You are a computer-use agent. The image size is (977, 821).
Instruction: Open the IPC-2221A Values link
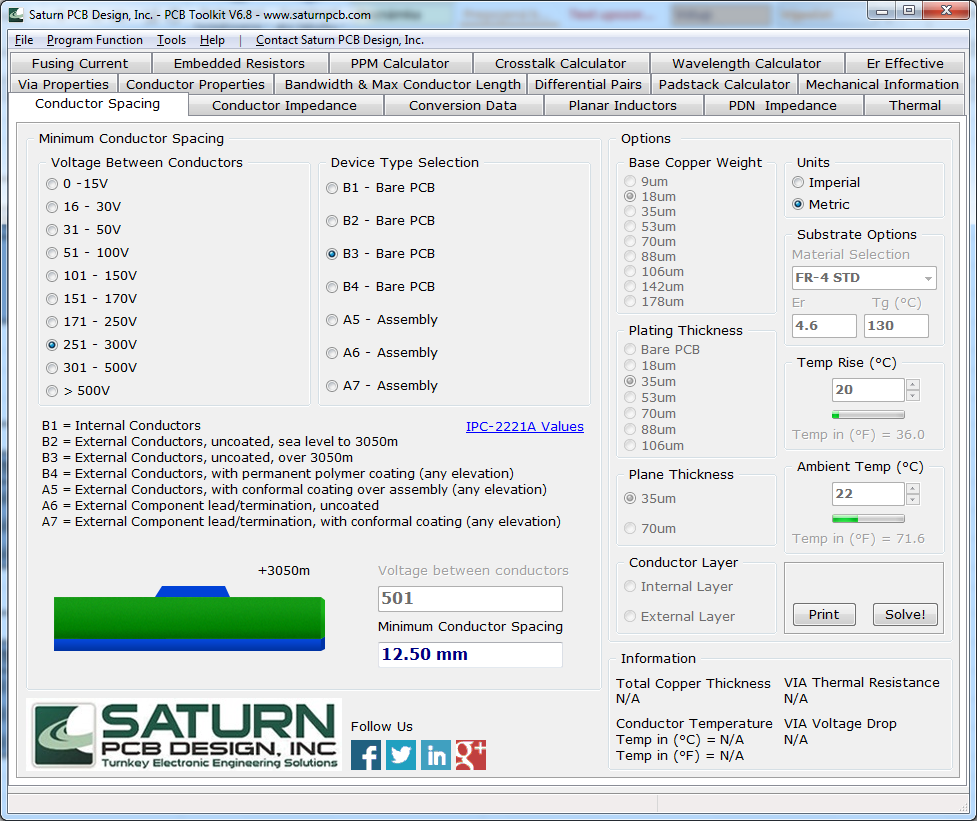point(524,426)
